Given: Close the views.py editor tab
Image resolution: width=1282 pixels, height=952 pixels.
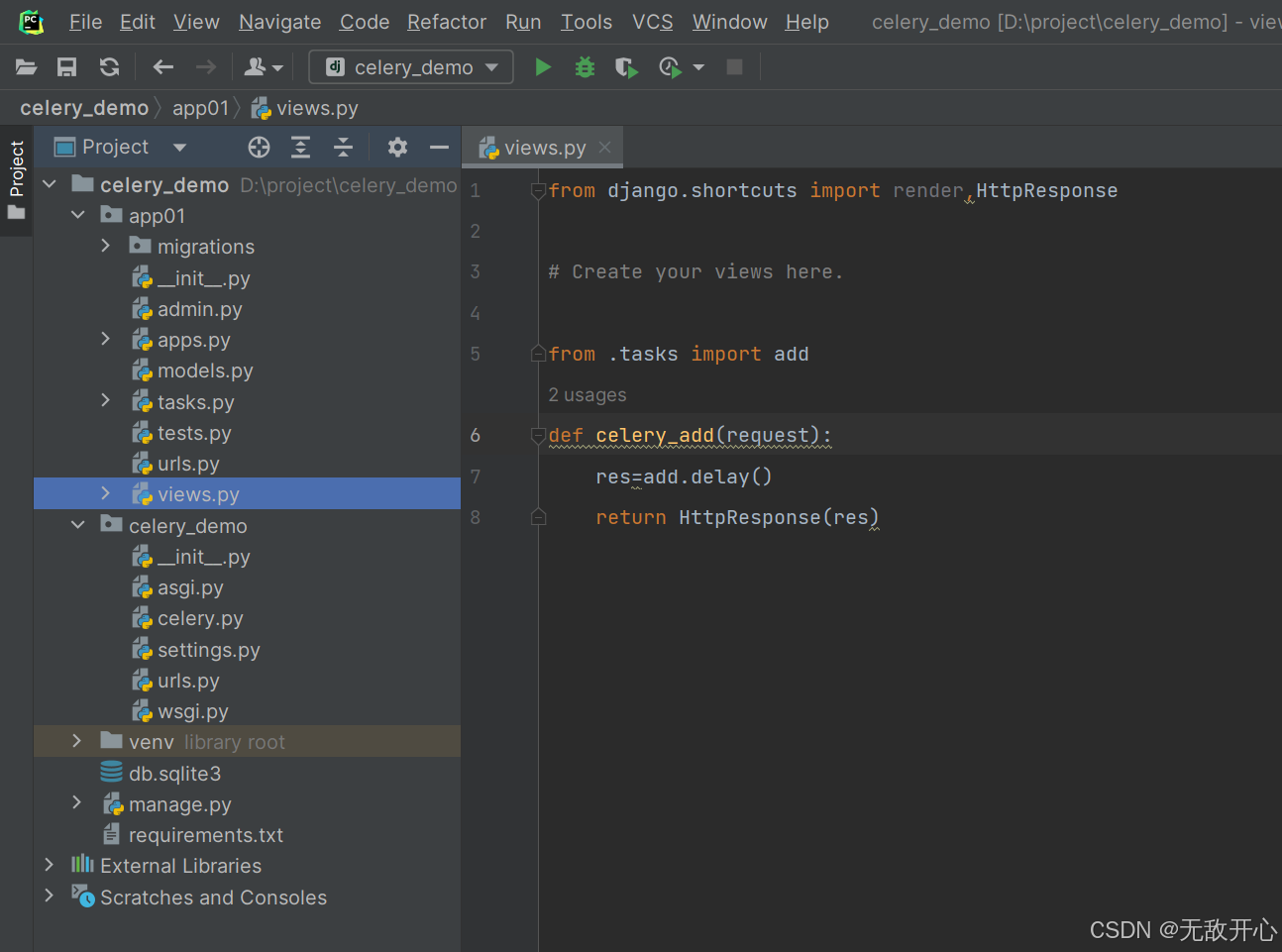Looking at the screenshot, I should 604,147.
